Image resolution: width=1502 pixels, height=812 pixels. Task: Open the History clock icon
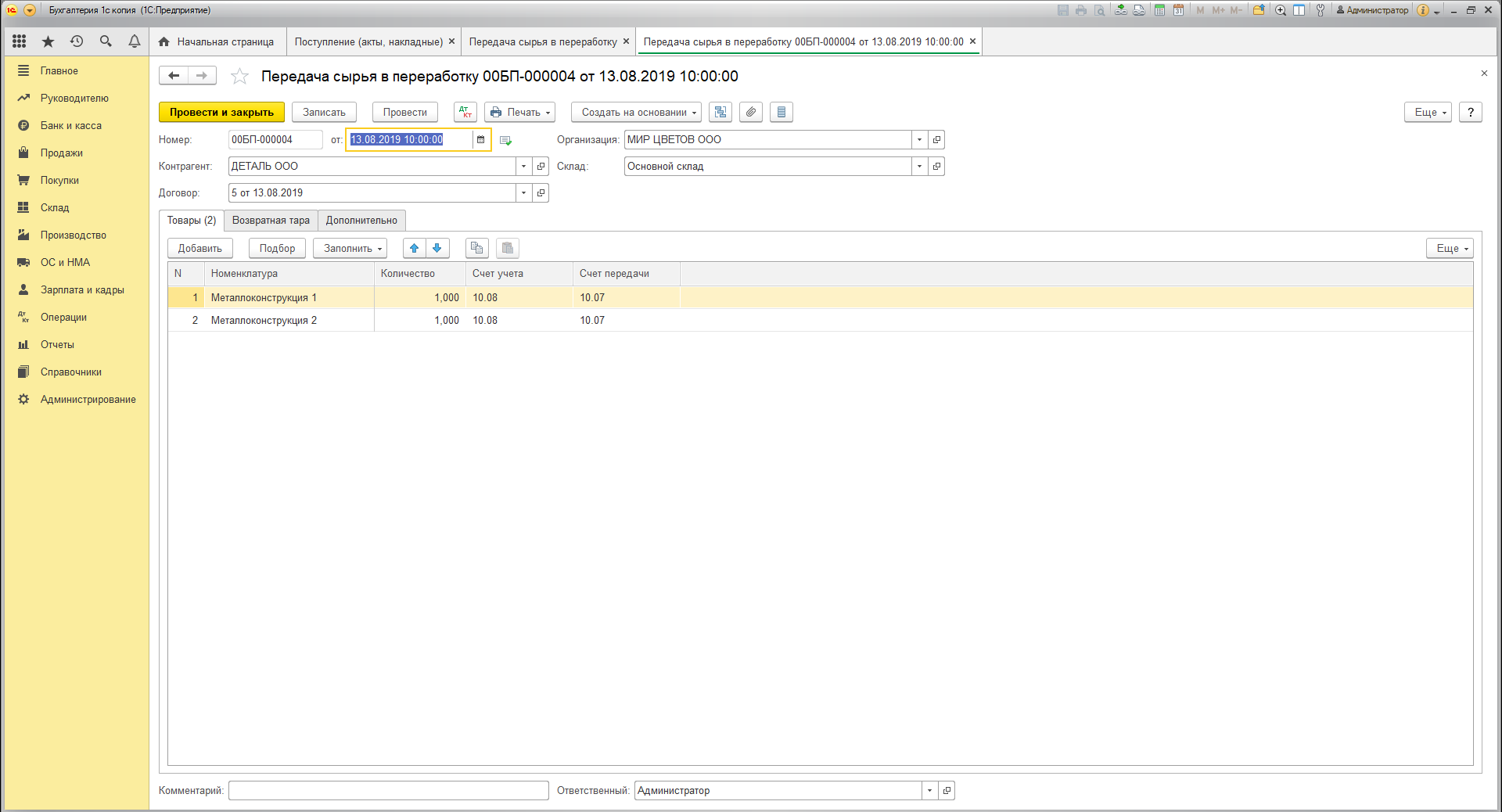point(77,41)
